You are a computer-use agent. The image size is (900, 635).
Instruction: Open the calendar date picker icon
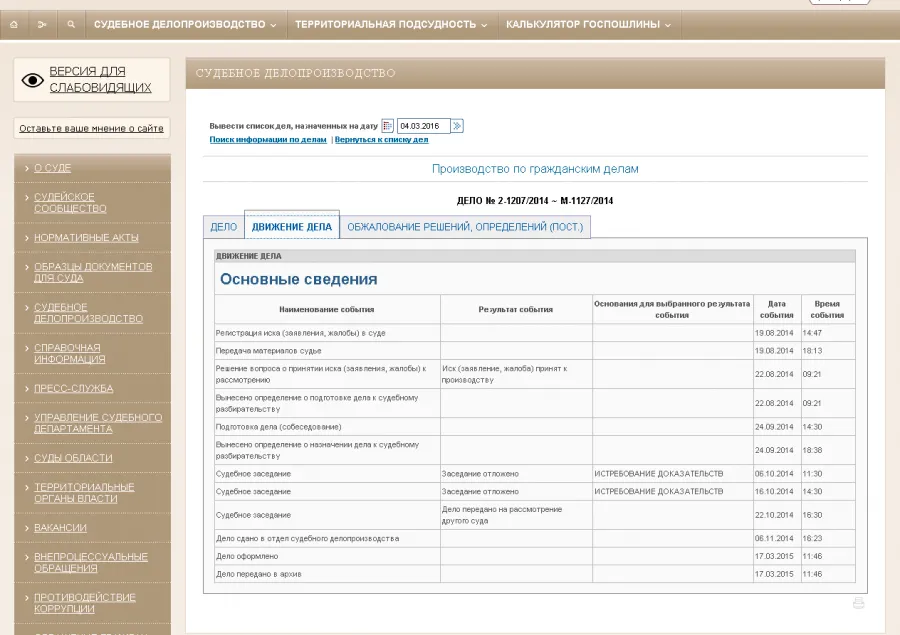coord(387,126)
